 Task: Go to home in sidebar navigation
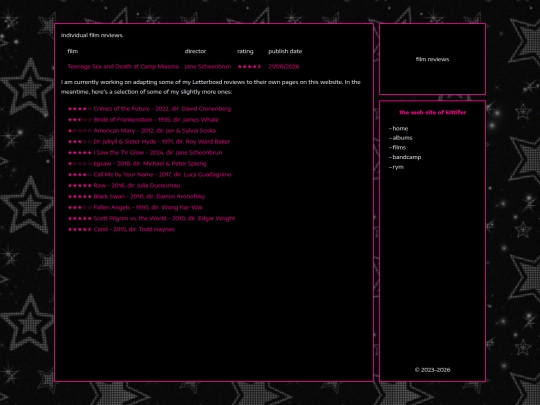click(x=400, y=128)
